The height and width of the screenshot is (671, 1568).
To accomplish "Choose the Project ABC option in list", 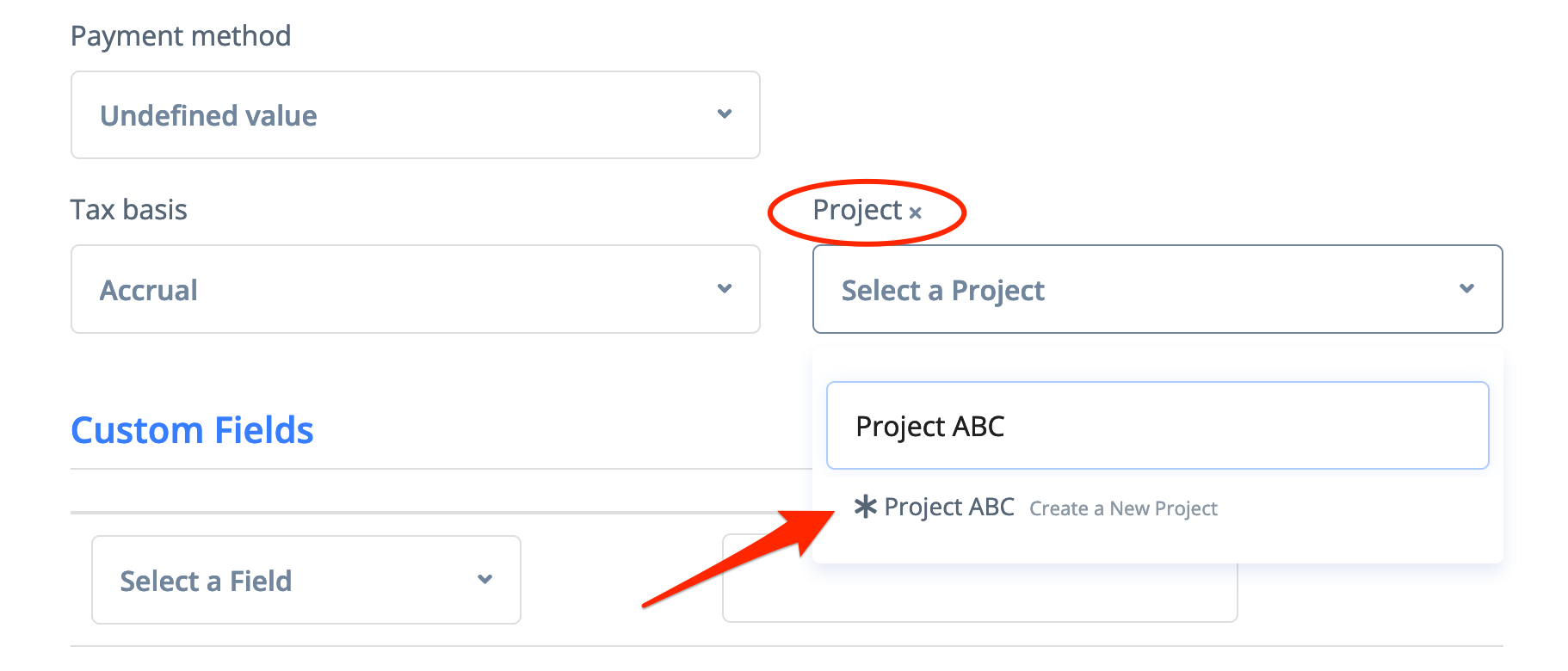I will [949, 507].
